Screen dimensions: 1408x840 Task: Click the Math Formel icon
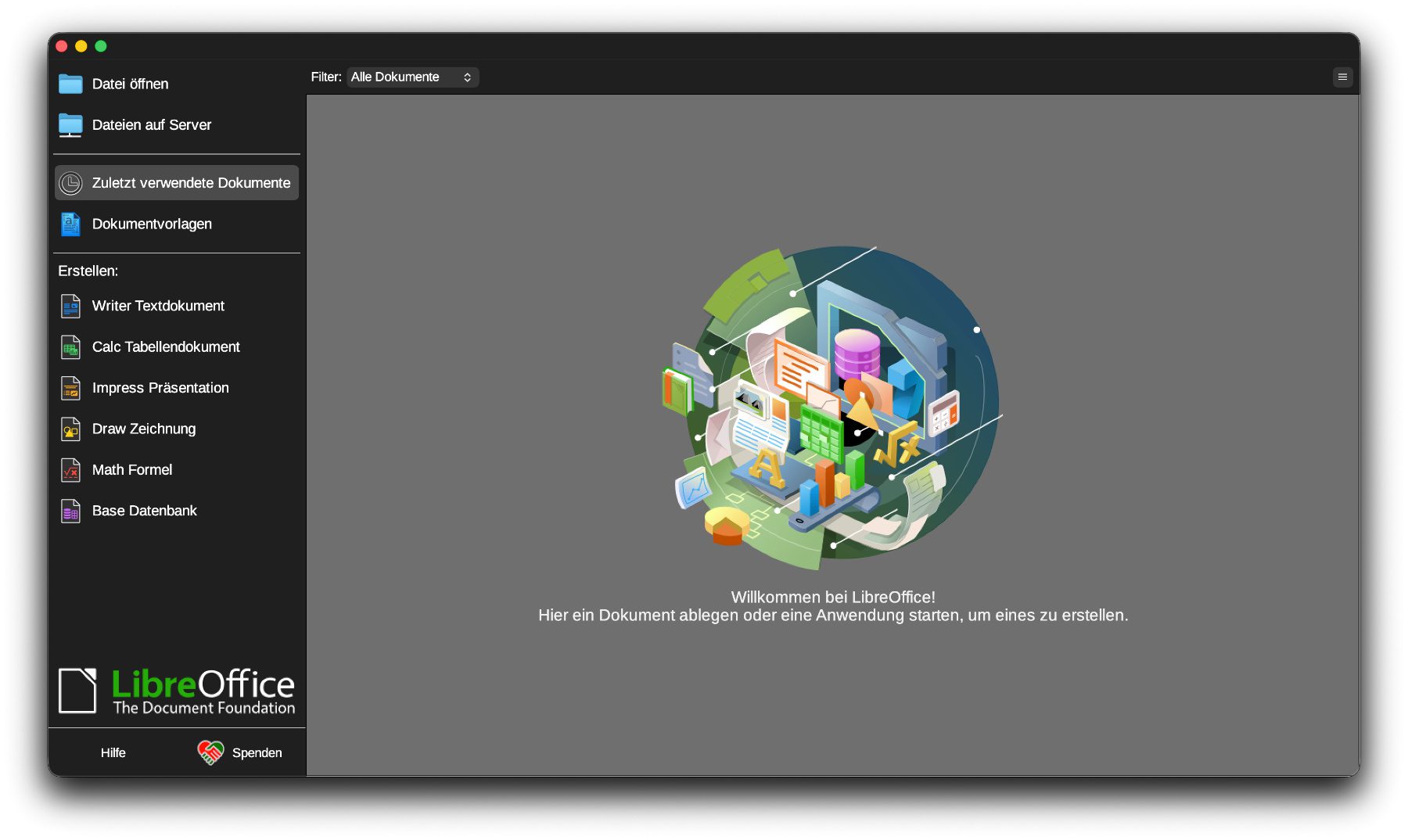[x=70, y=470]
